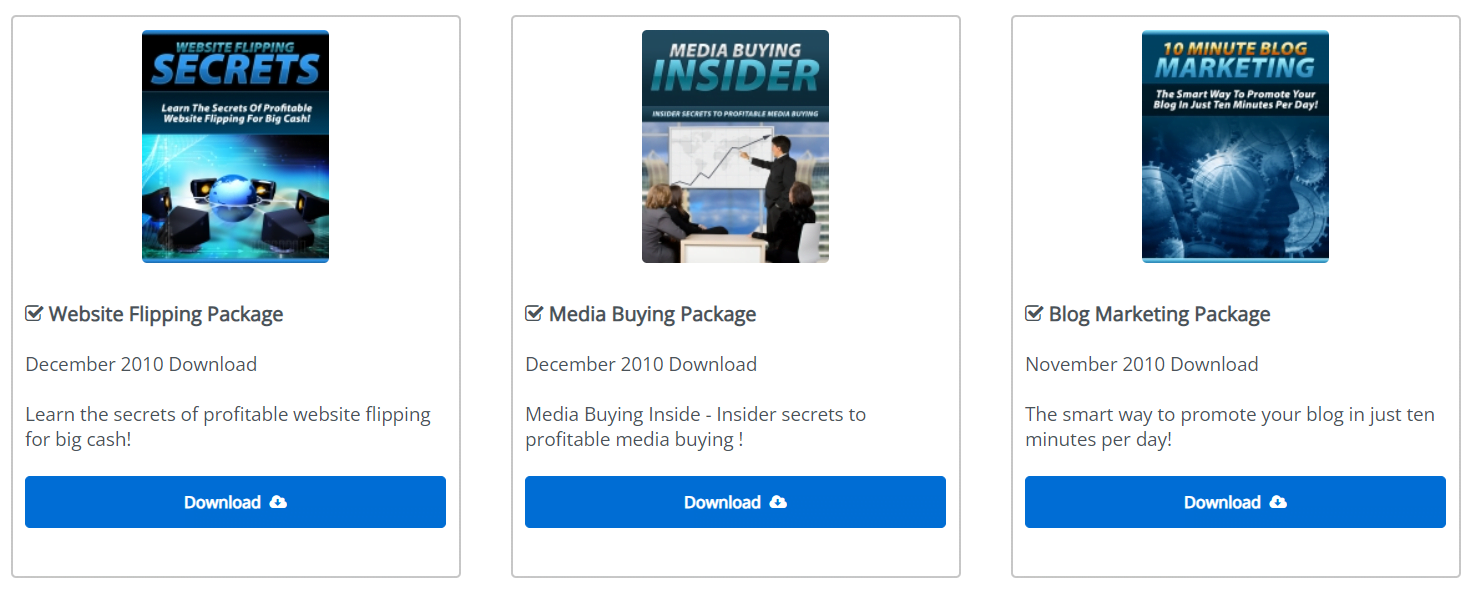Screen dimensions: 1470x594
Task: Open the Media Buying Insider cover image
Action: tap(735, 146)
